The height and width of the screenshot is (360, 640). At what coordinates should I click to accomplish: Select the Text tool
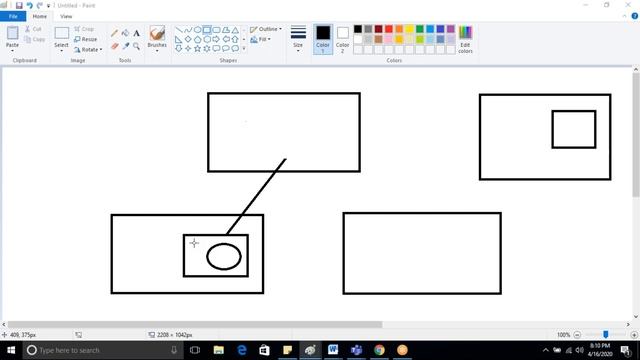136,33
